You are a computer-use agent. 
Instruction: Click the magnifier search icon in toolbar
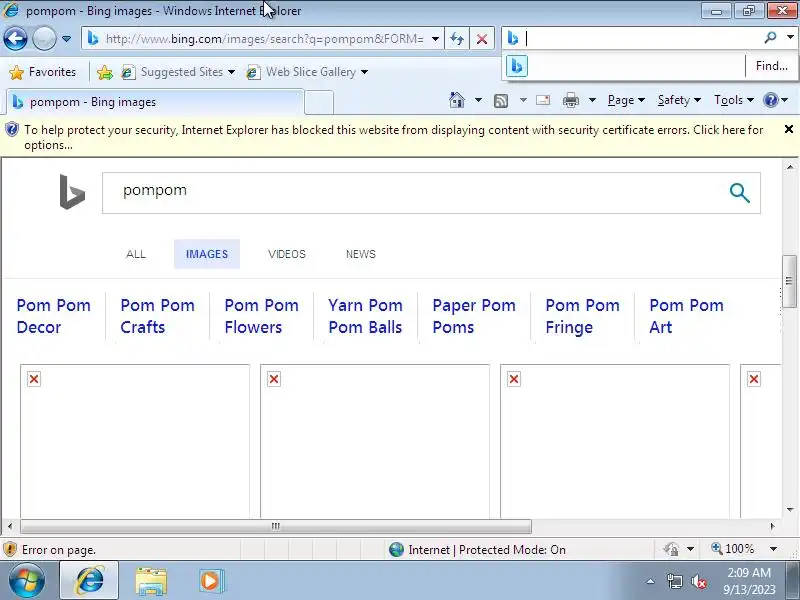point(770,38)
